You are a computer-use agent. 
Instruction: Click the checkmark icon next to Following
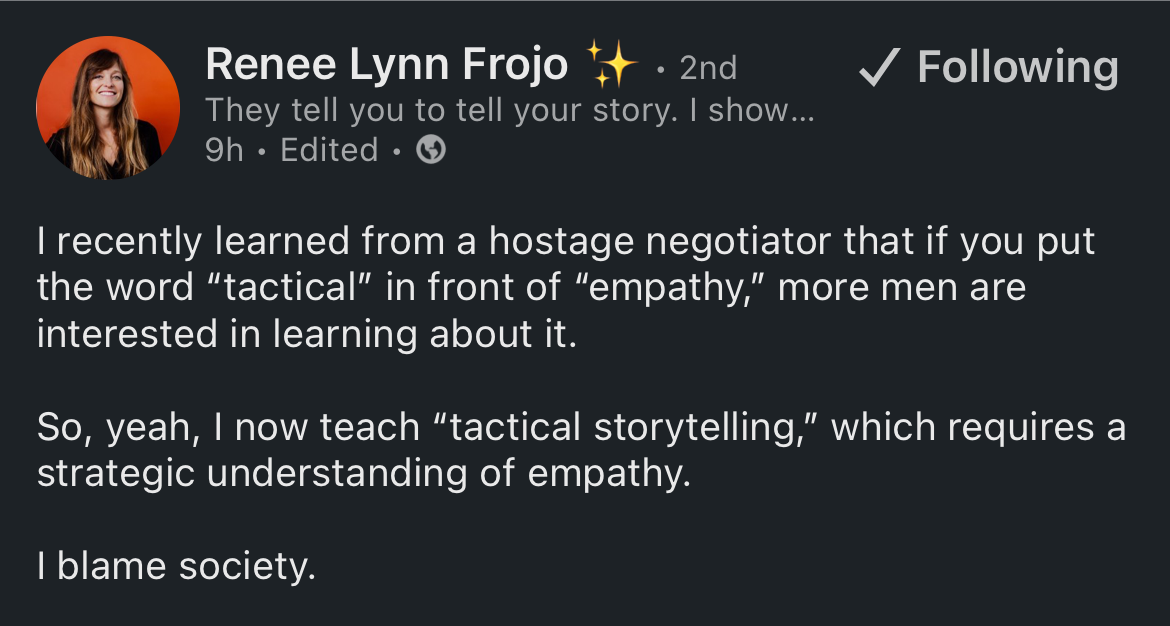[880, 67]
